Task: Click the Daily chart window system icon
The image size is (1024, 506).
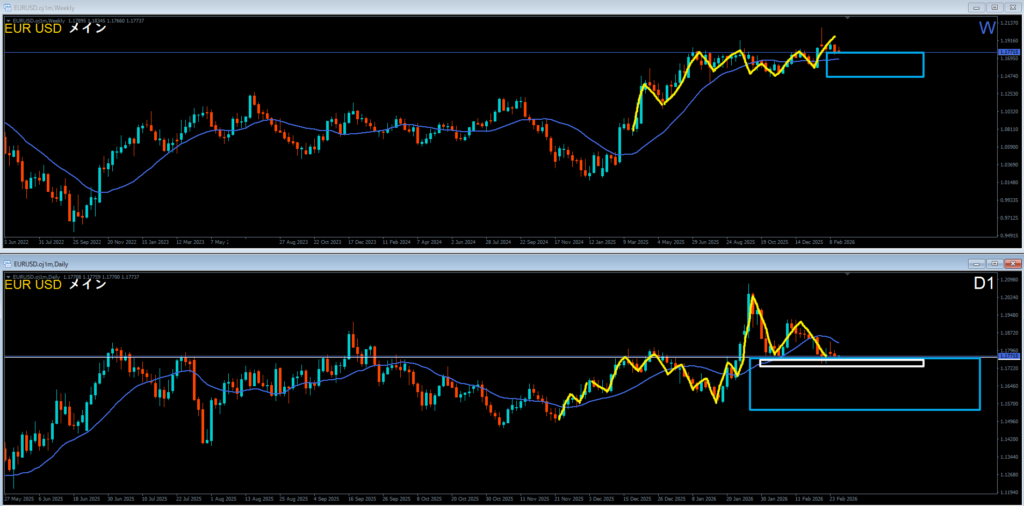Action: [9, 262]
